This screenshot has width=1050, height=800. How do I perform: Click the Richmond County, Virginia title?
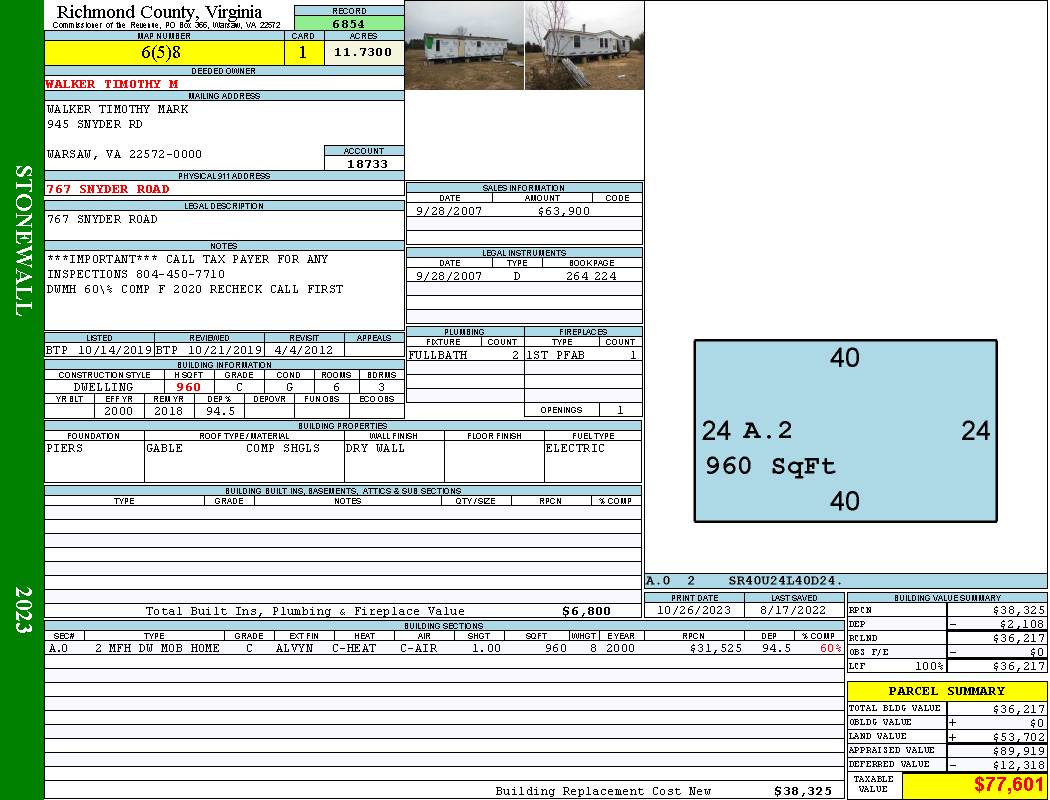click(x=159, y=12)
